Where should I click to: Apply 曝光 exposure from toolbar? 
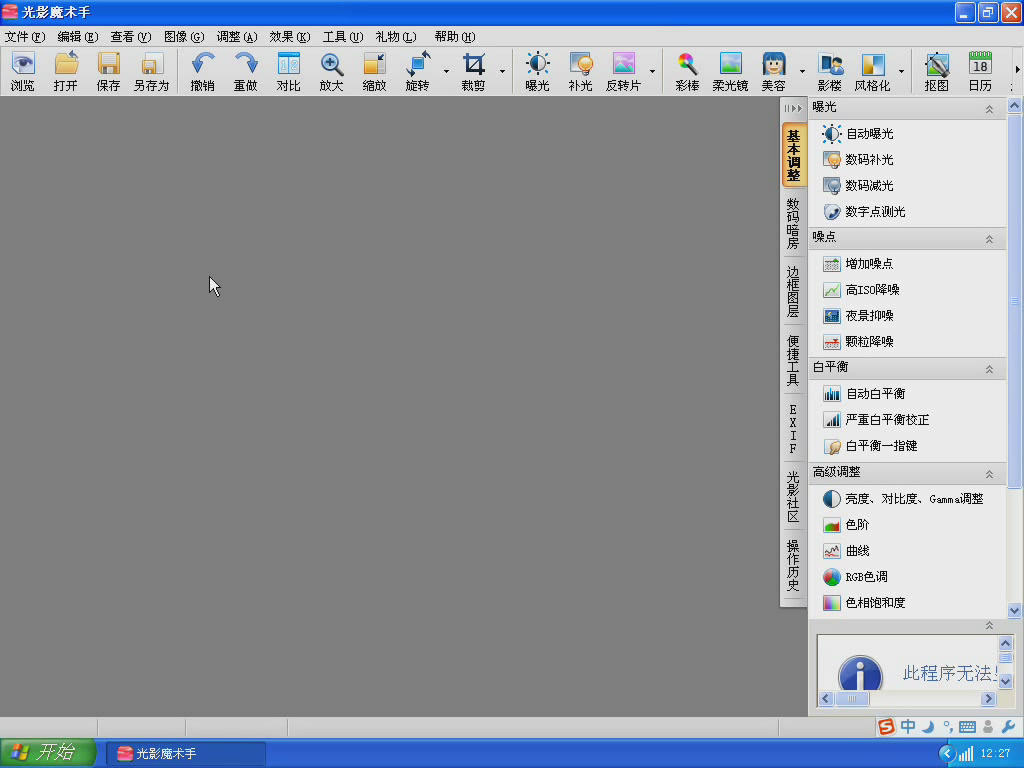[537, 71]
